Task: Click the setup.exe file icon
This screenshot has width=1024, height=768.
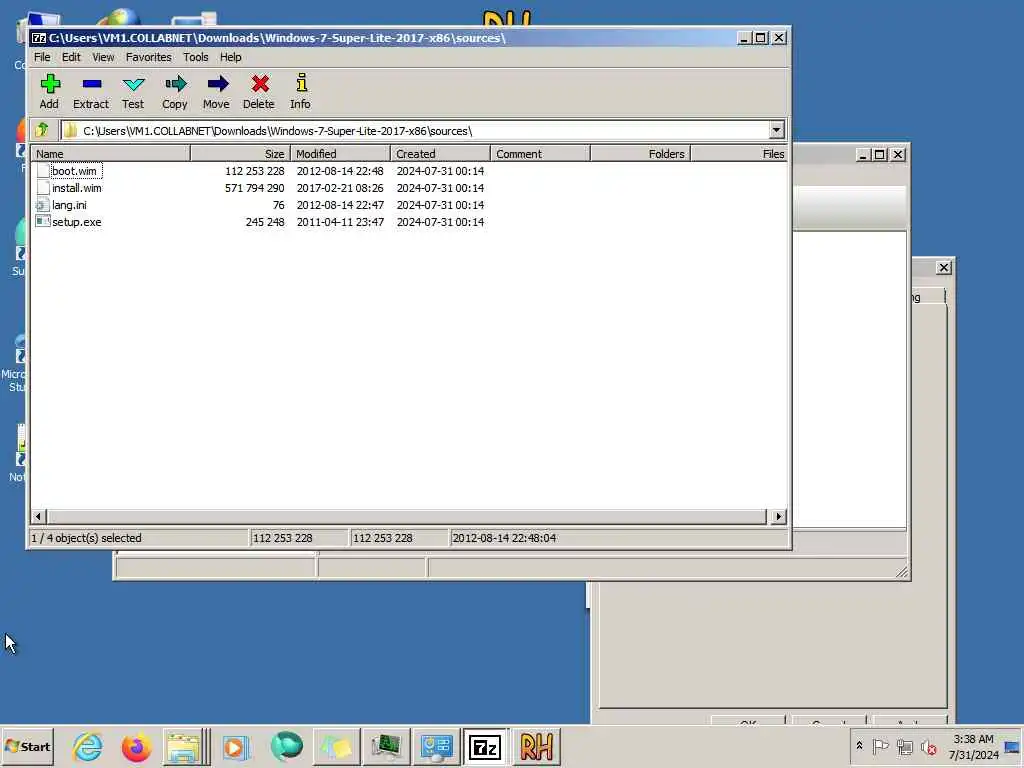Action: coord(43,222)
